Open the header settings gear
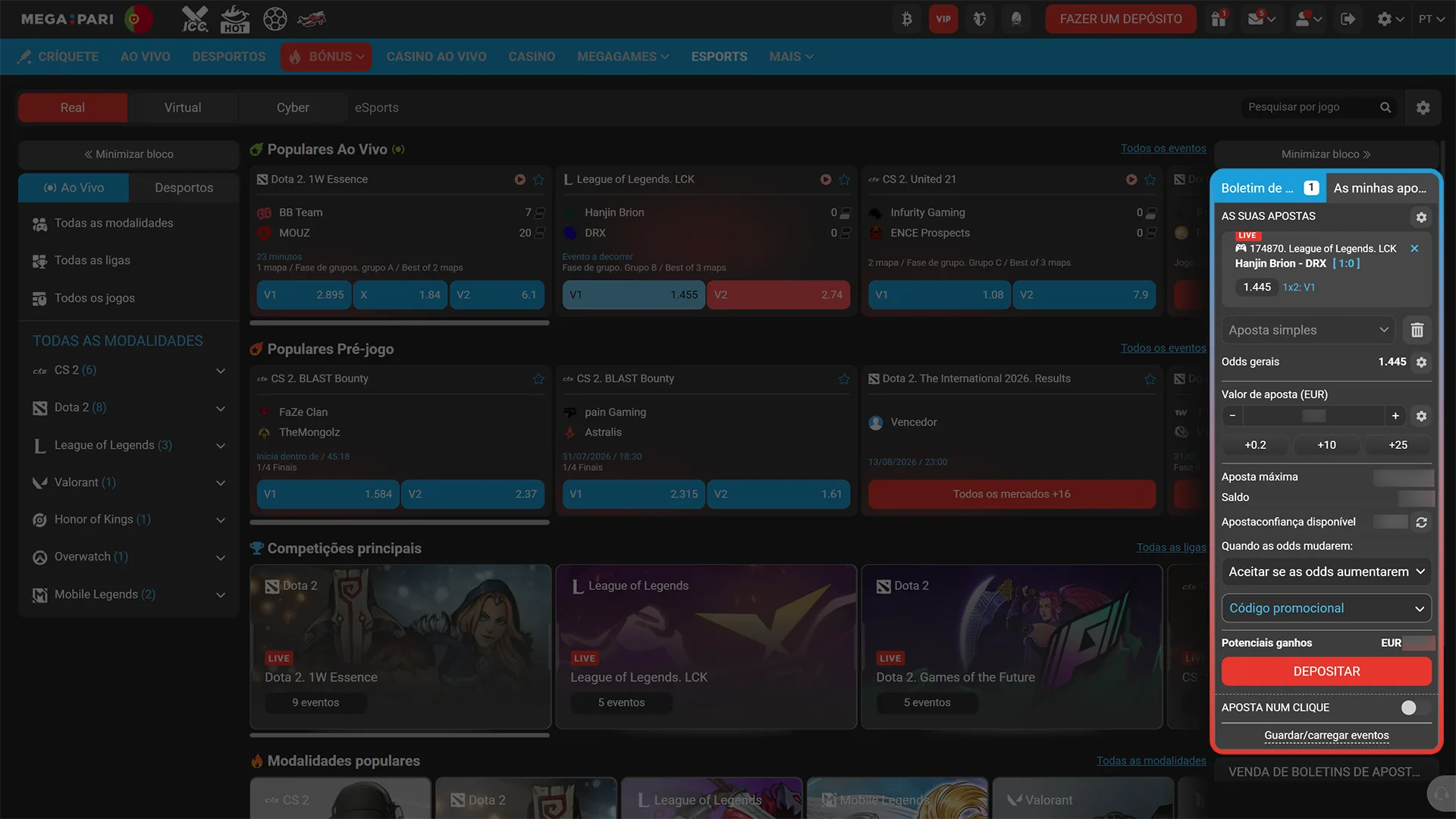 [1390, 19]
